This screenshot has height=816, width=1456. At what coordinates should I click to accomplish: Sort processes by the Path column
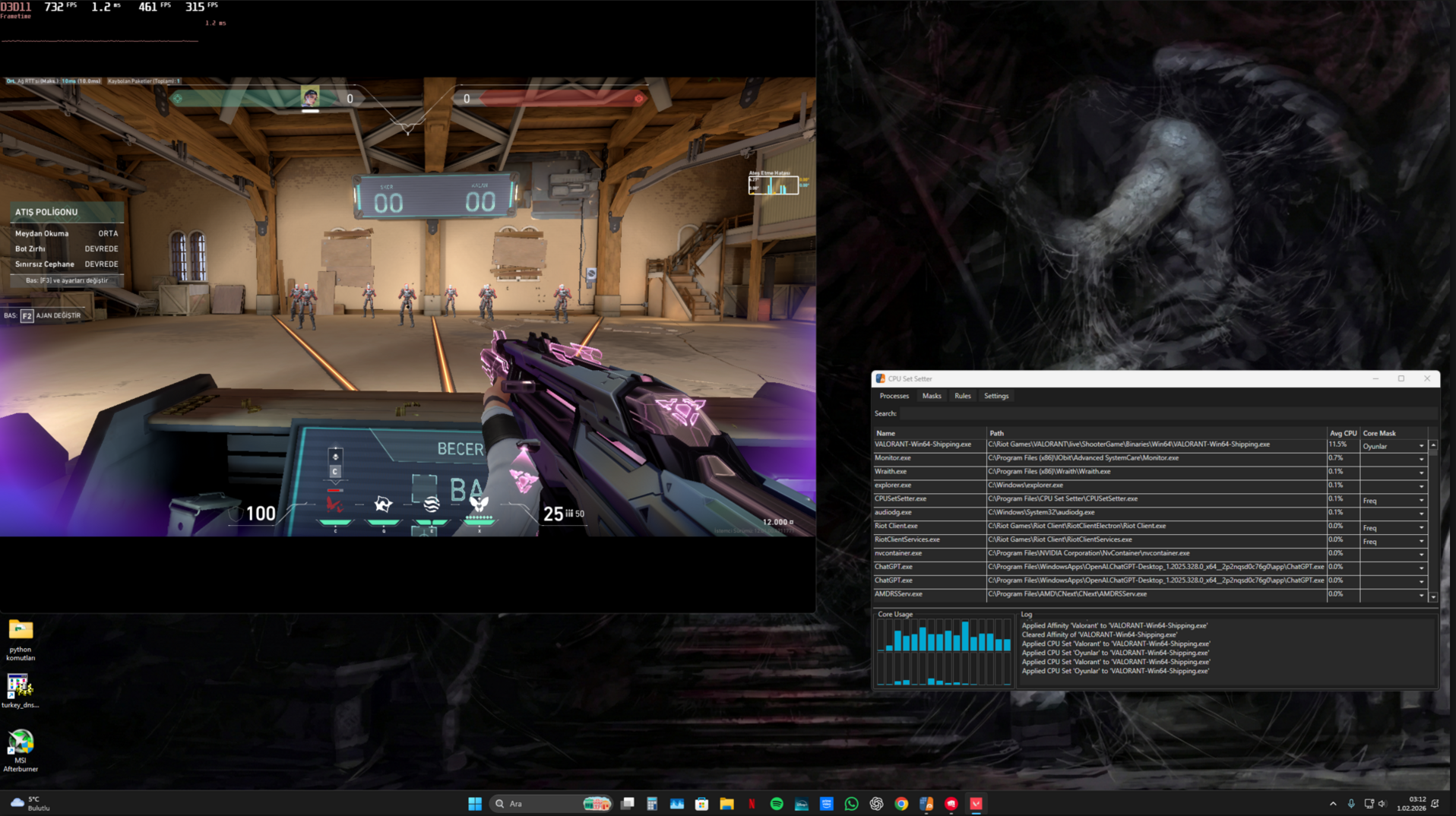pyautogui.click(x=1157, y=433)
